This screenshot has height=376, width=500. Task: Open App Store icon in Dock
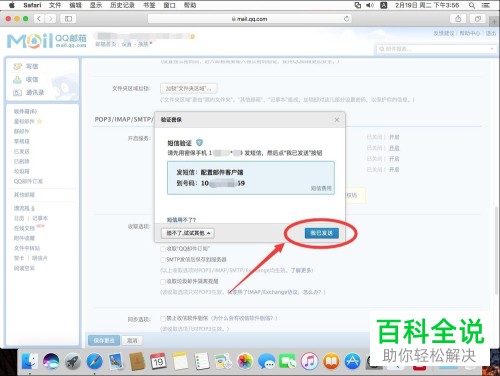coord(353,361)
